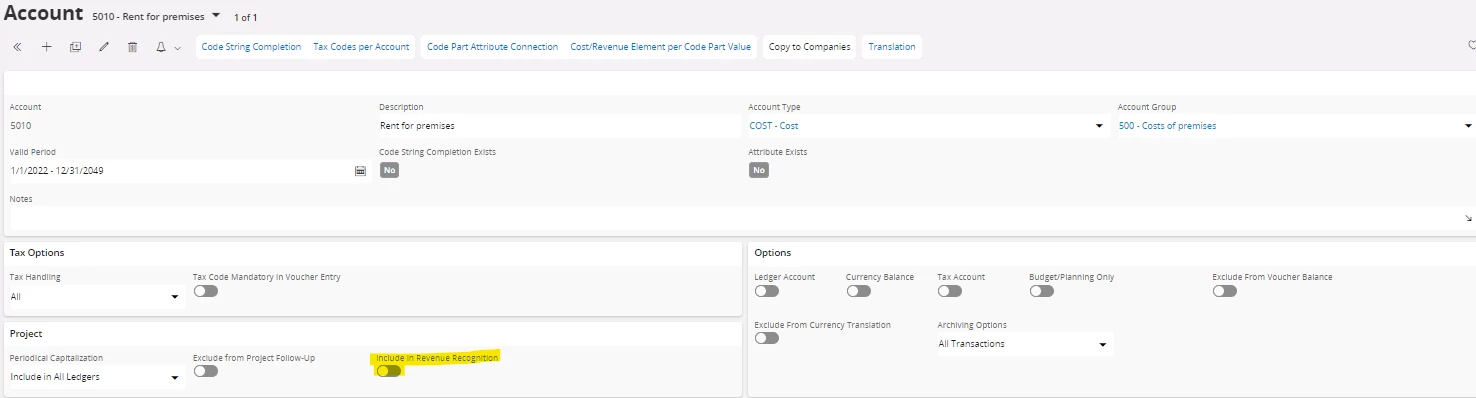
Task: Toggle Include in Revenue Recognition switch
Action: point(389,371)
